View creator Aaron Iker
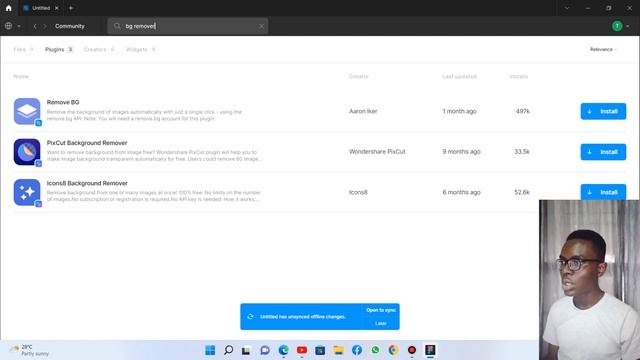Screen dimensions: 640x360 [x=363, y=111]
